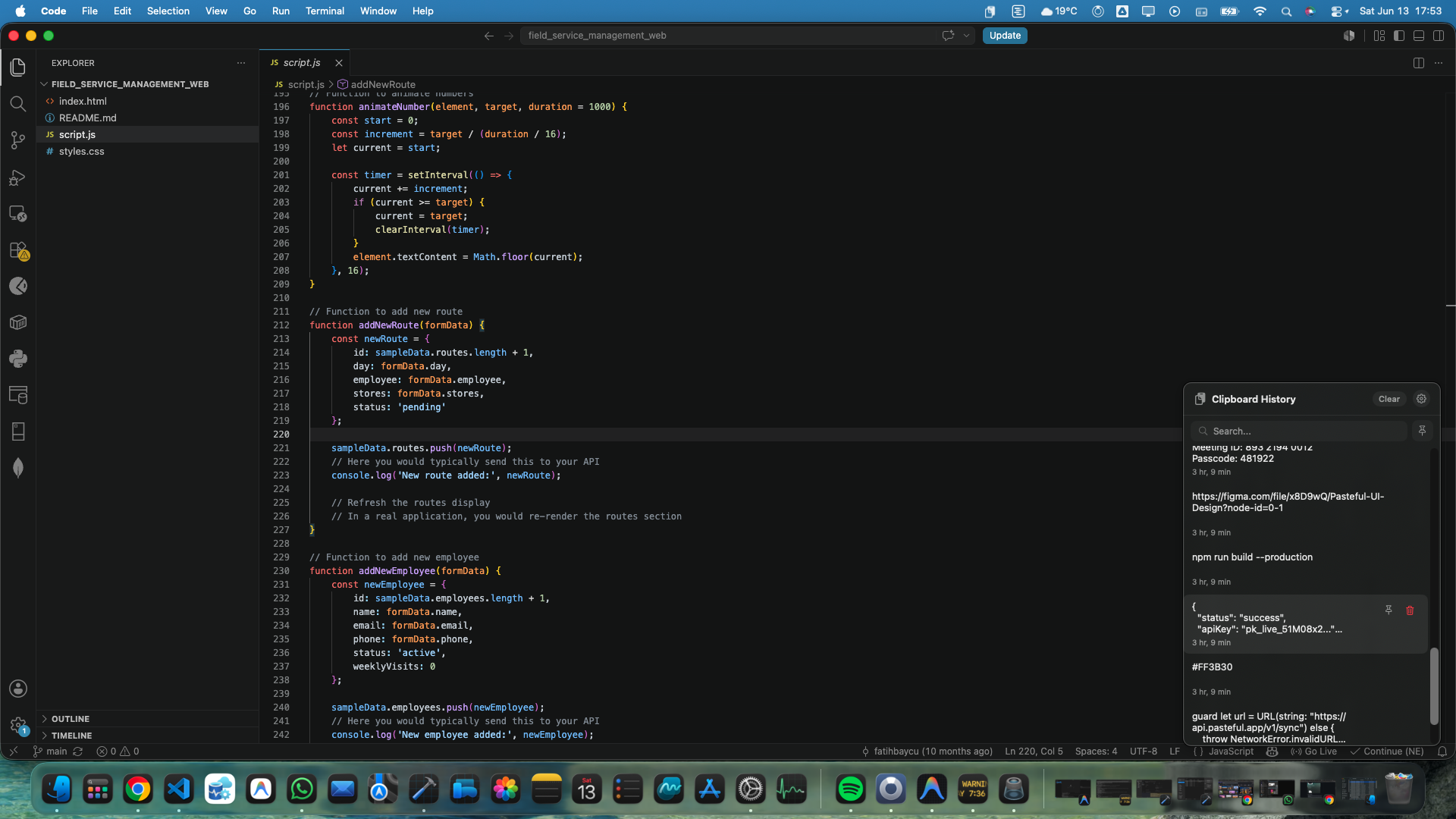The image size is (1456, 819).
Task: Open the Accounts menu in activity bar
Action: [18, 689]
